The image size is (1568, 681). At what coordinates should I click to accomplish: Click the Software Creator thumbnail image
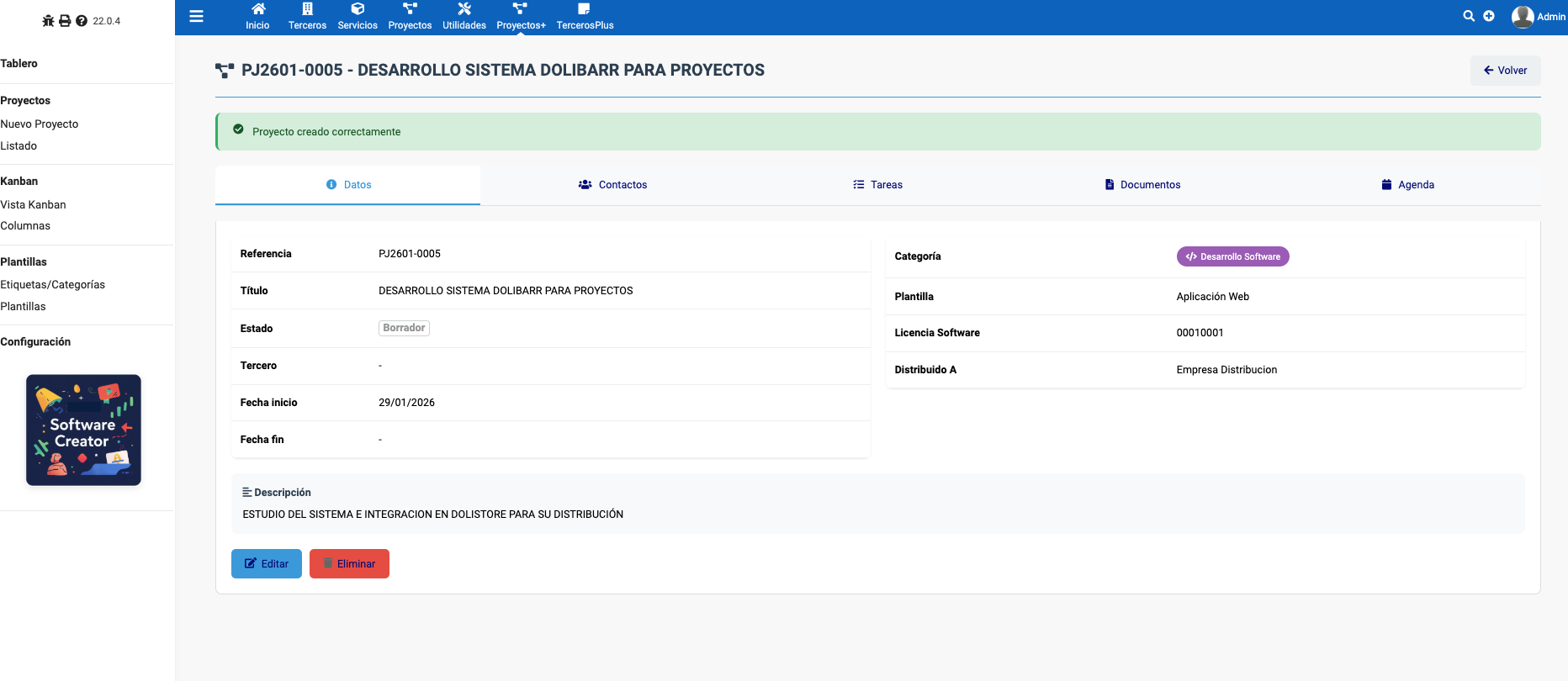pos(83,430)
